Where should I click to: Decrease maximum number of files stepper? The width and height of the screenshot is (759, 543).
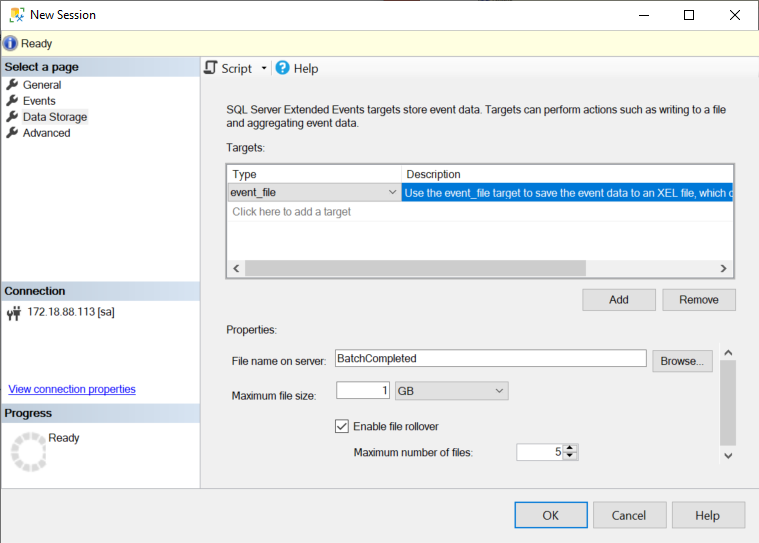click(570, 456)
